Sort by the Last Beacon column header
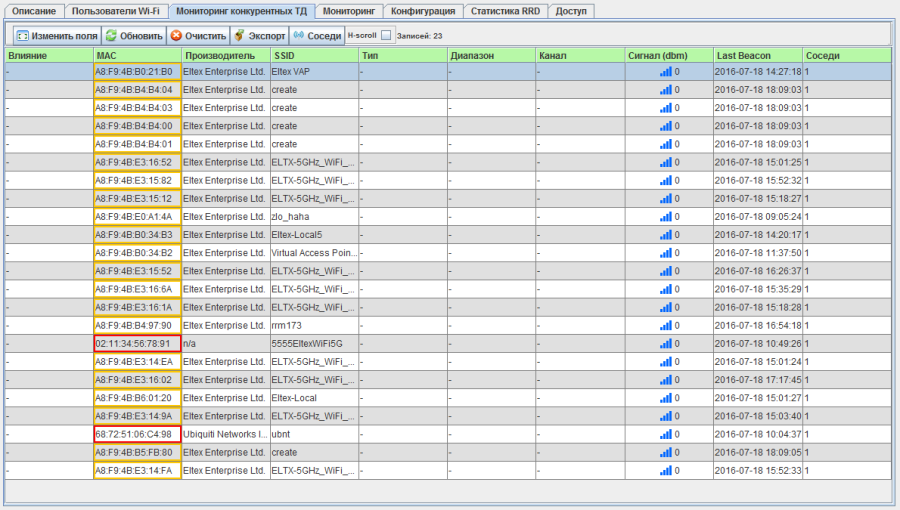900x510 pixels. point(758,56)
